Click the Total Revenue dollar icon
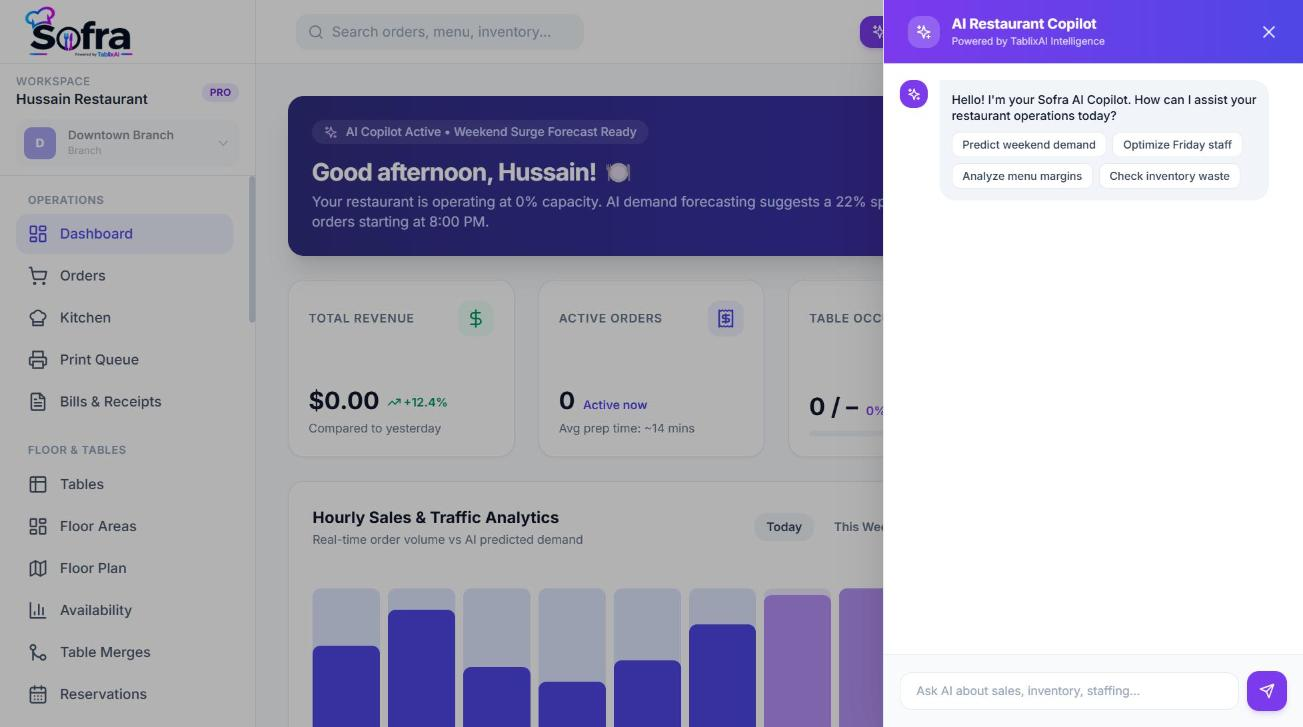This screenshot has height=727, width=1303. point(476,318)
